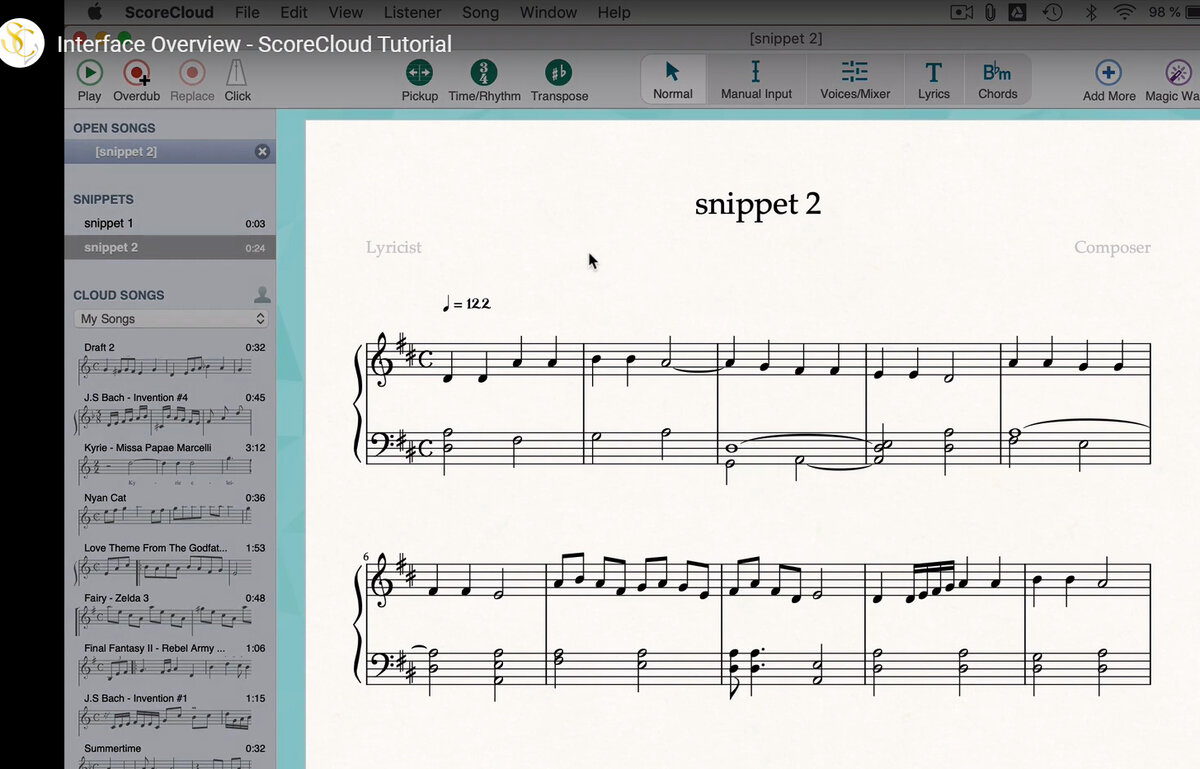
Task: Open the Listener menu
Action: [x=412, y=12]
